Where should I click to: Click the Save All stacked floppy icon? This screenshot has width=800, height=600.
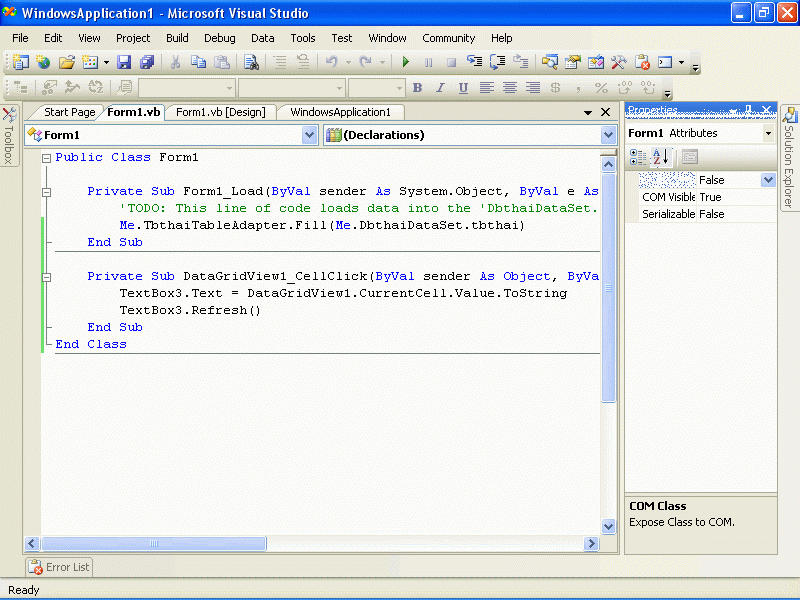tap(147, 62)
